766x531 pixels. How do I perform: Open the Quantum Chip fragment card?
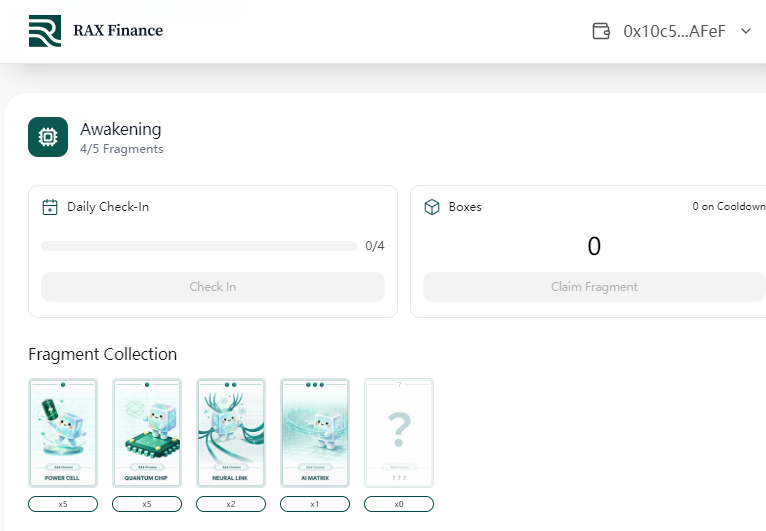(147, 433)
